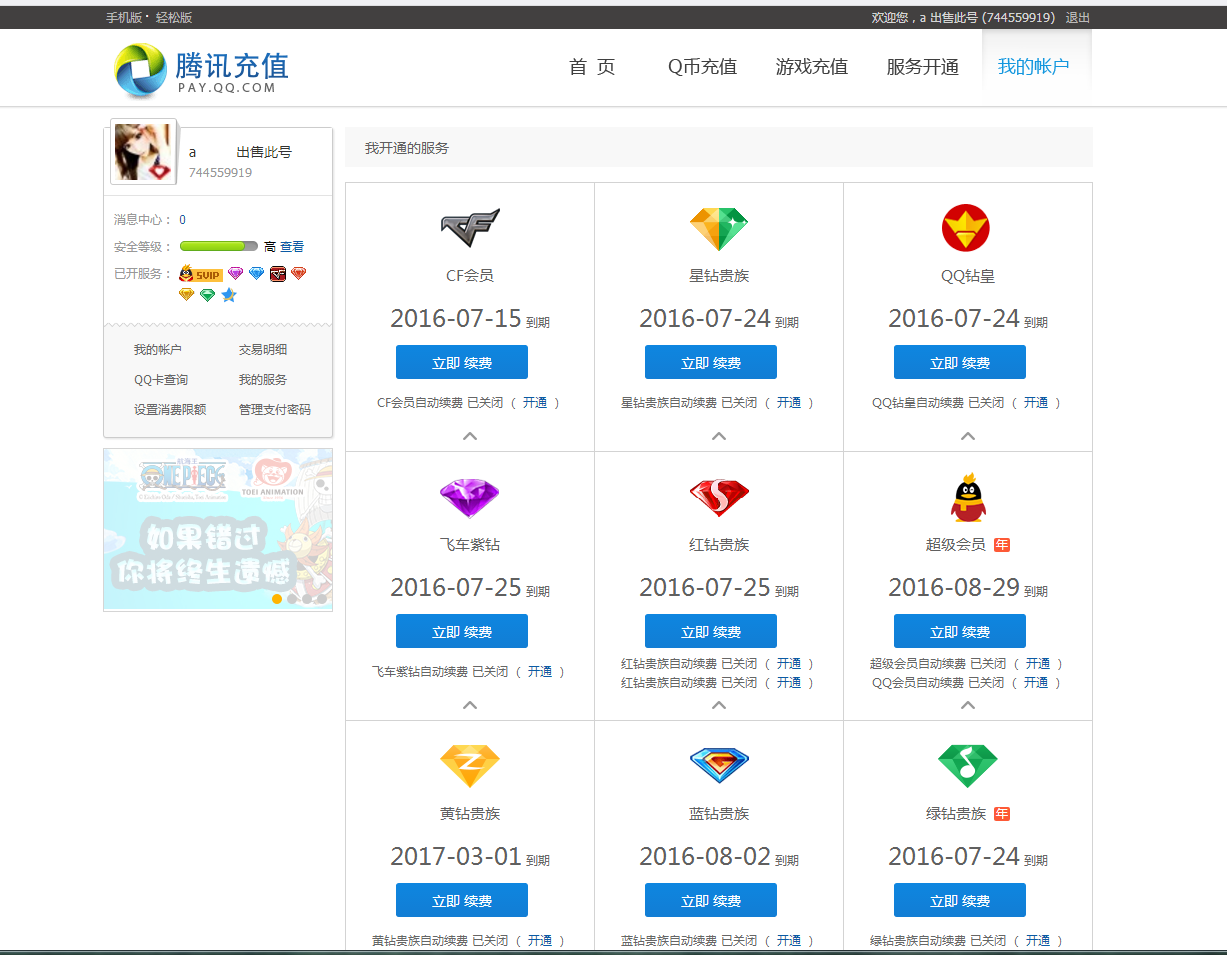Open 管理支付密码 in the sidebar
This screenshot has width=1227, height=955.
[x=275, y=410]
